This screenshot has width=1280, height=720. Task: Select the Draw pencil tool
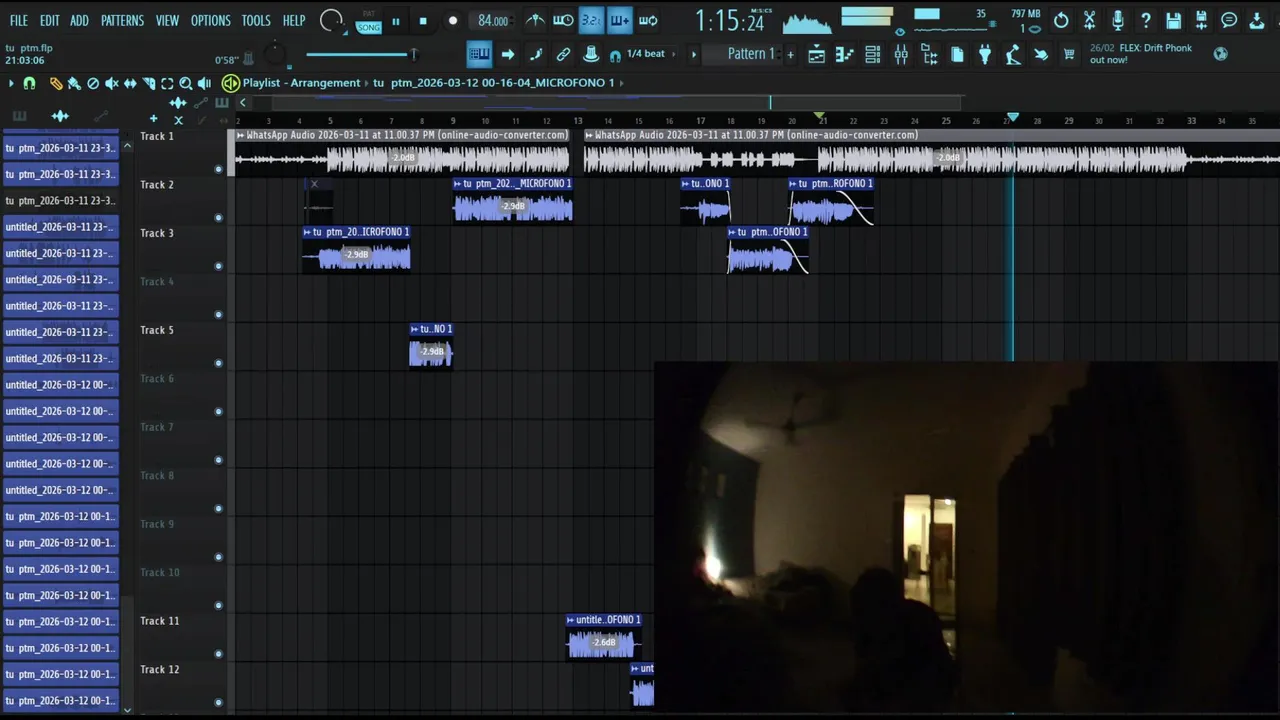(x=56, y=84)
